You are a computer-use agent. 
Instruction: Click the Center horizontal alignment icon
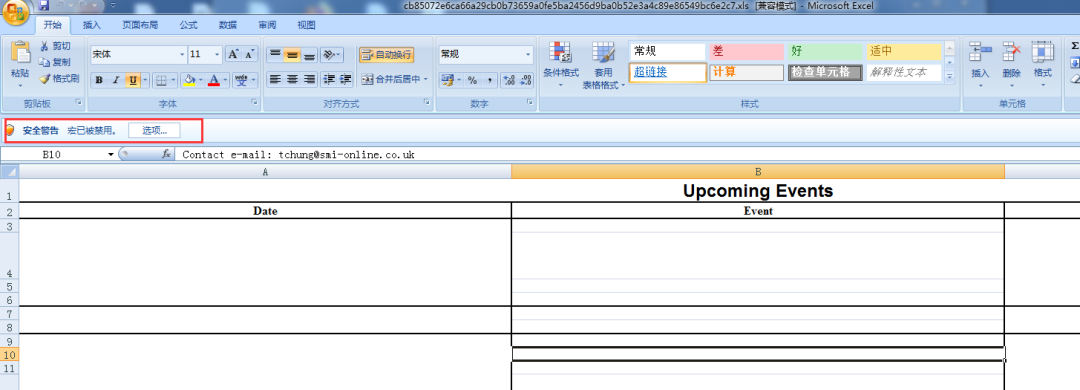292,79
